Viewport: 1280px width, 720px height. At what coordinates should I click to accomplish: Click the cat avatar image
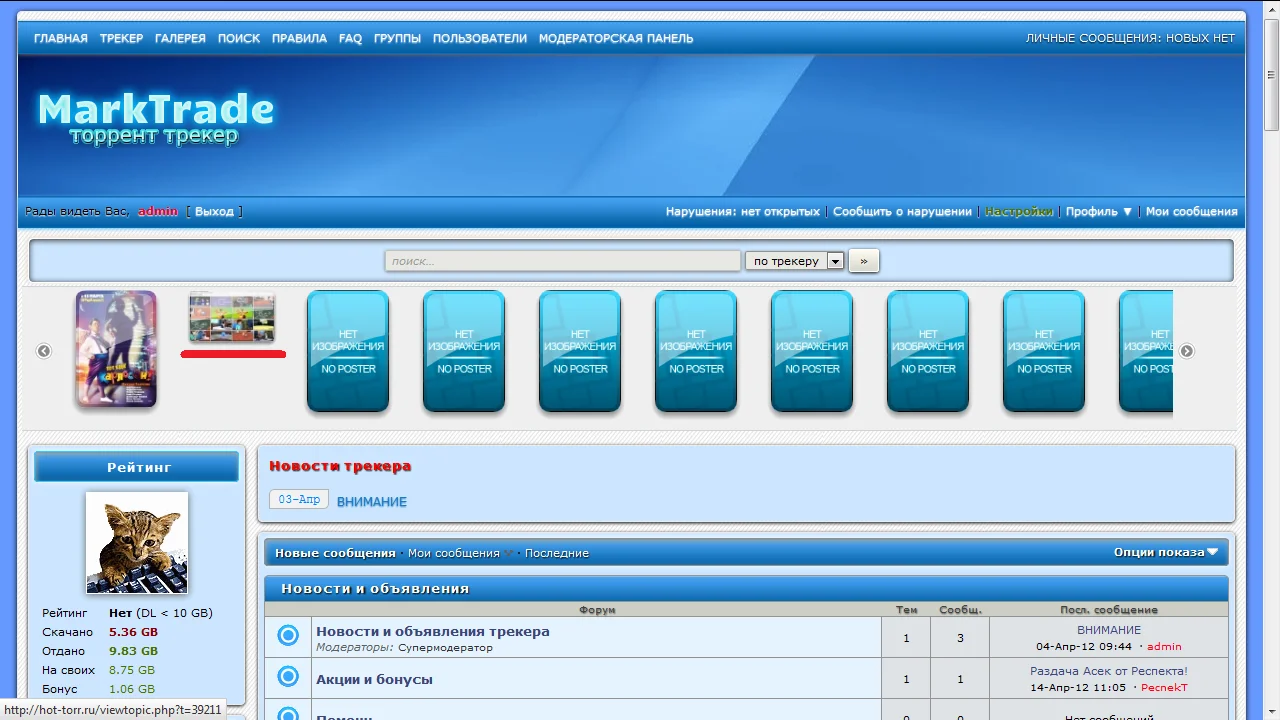[x=137, y=542]
